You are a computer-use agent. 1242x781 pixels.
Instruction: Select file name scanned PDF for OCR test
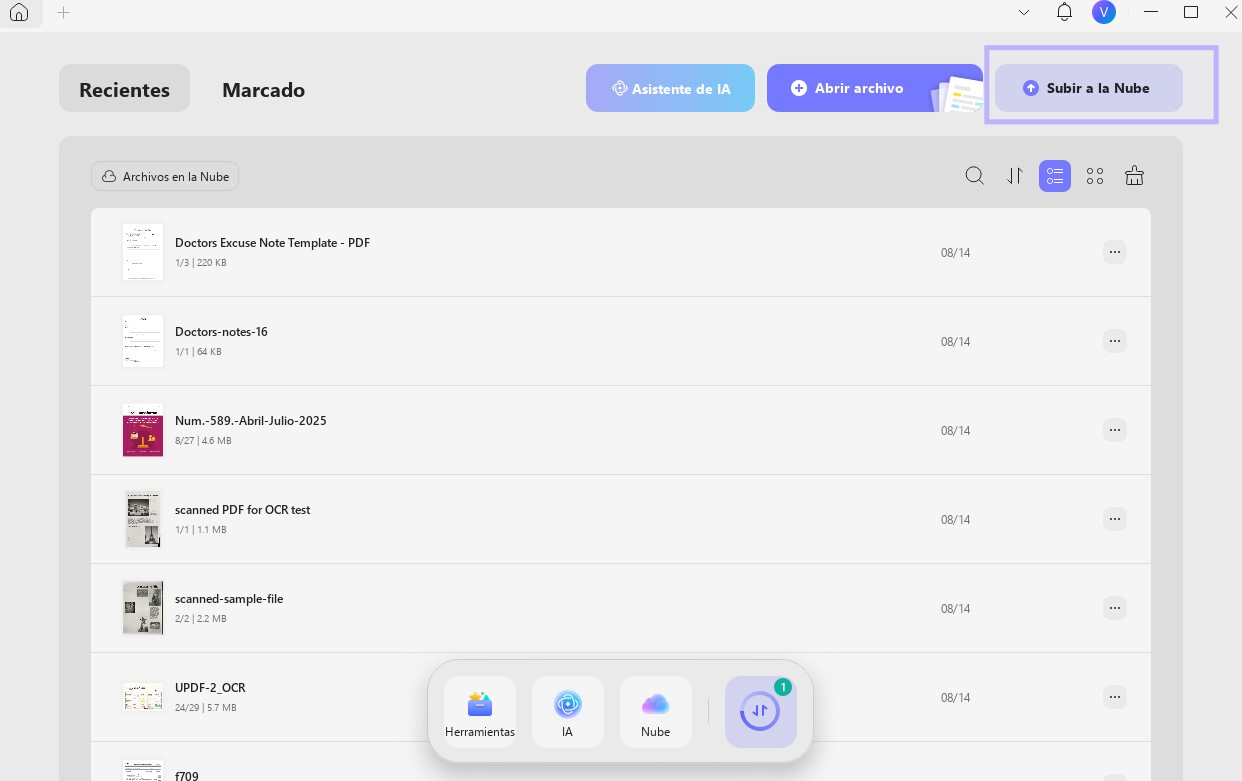pyautogui.click(x=242, y=510)
